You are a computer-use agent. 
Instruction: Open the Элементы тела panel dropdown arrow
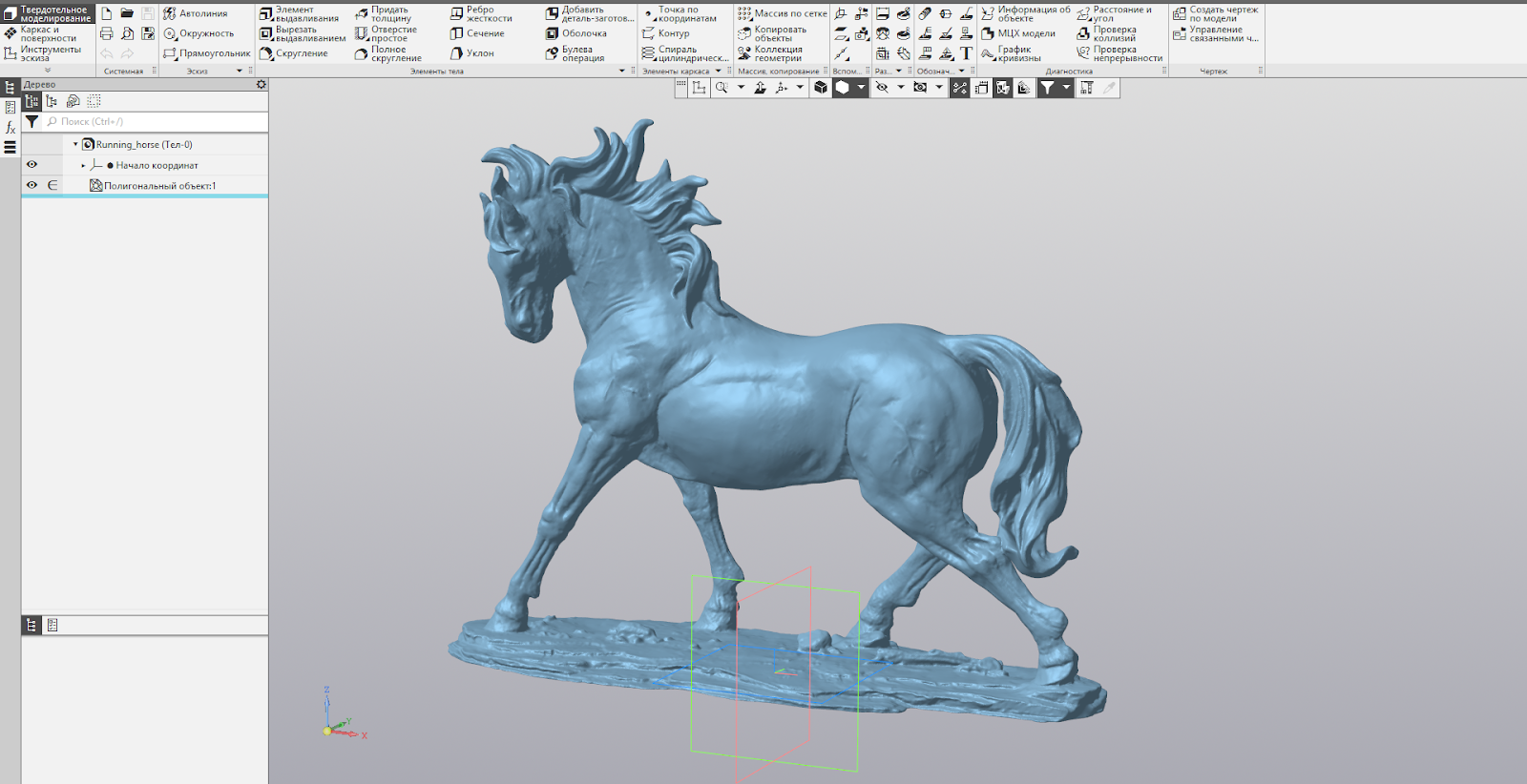pos(622,72)
